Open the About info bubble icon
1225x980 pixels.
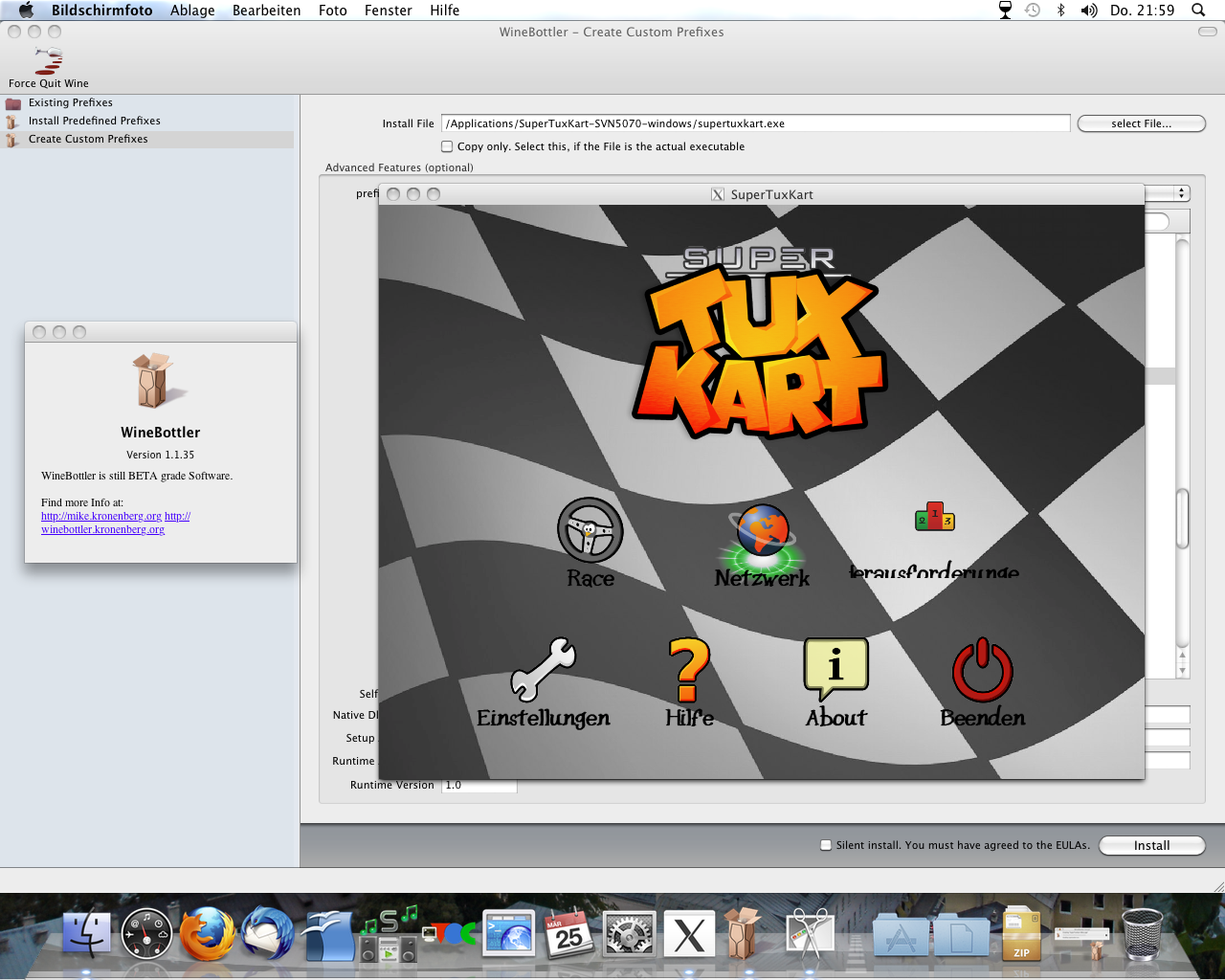[x=836, y=669]
